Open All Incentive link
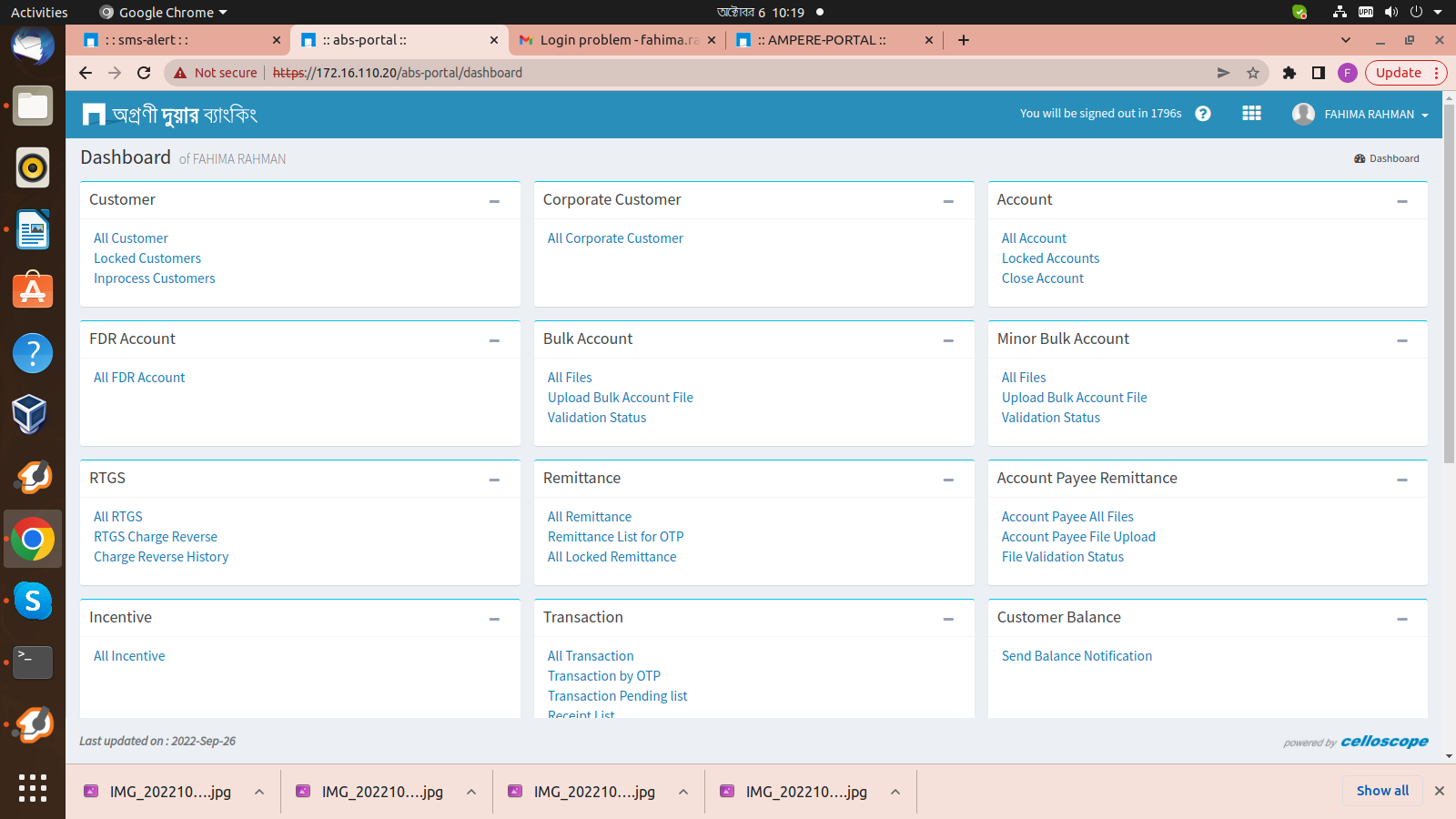The image size is (1456, 819). (129, 656)
